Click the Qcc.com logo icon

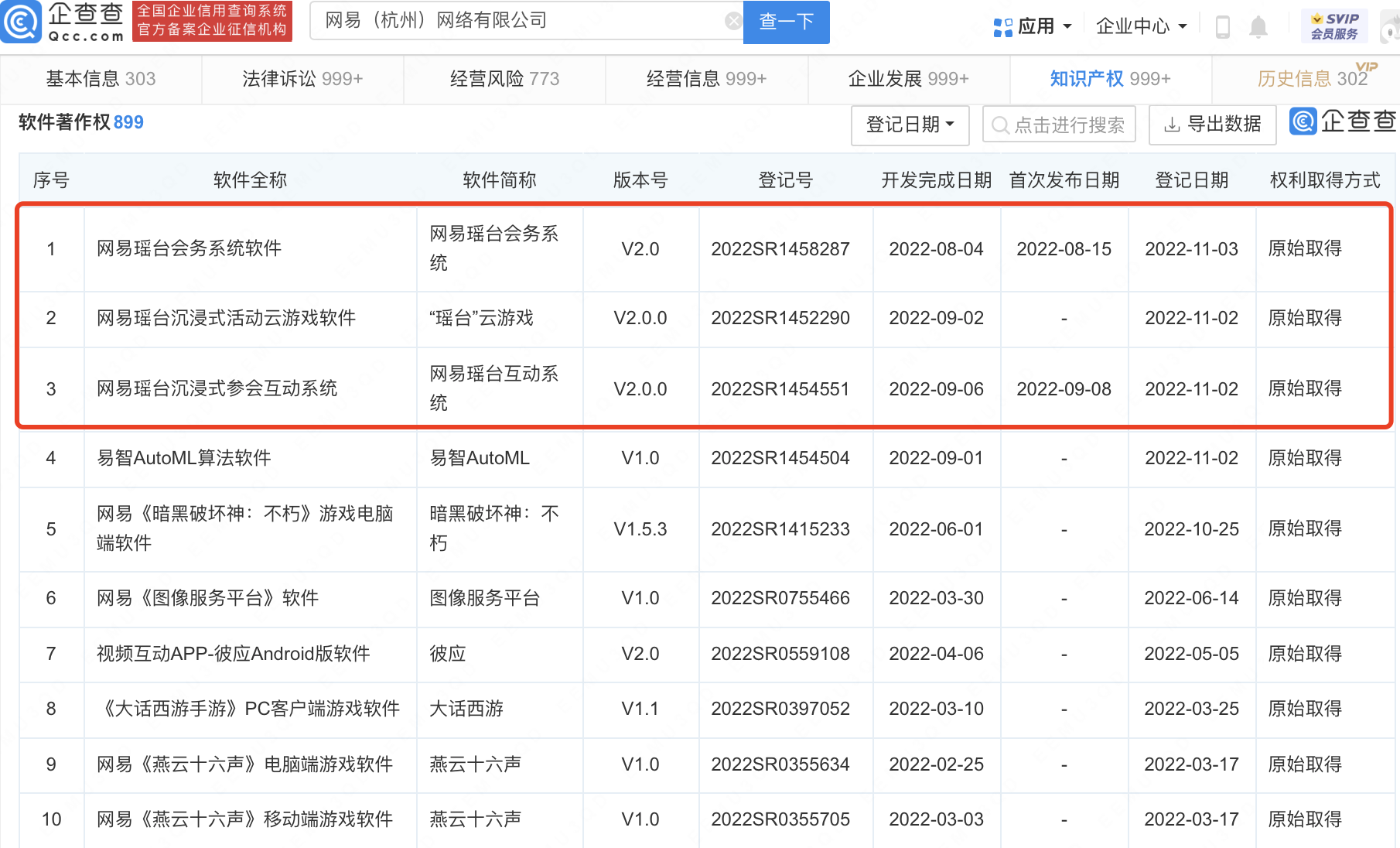pos(21,22)
